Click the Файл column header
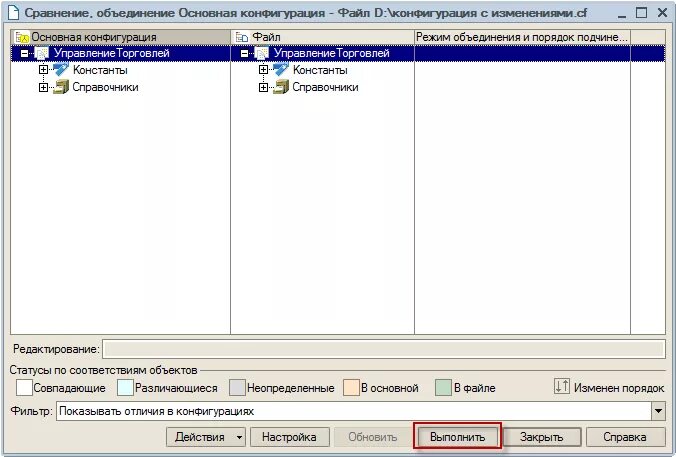The width and height of the screenshot is (676, 457). (322, 37)
